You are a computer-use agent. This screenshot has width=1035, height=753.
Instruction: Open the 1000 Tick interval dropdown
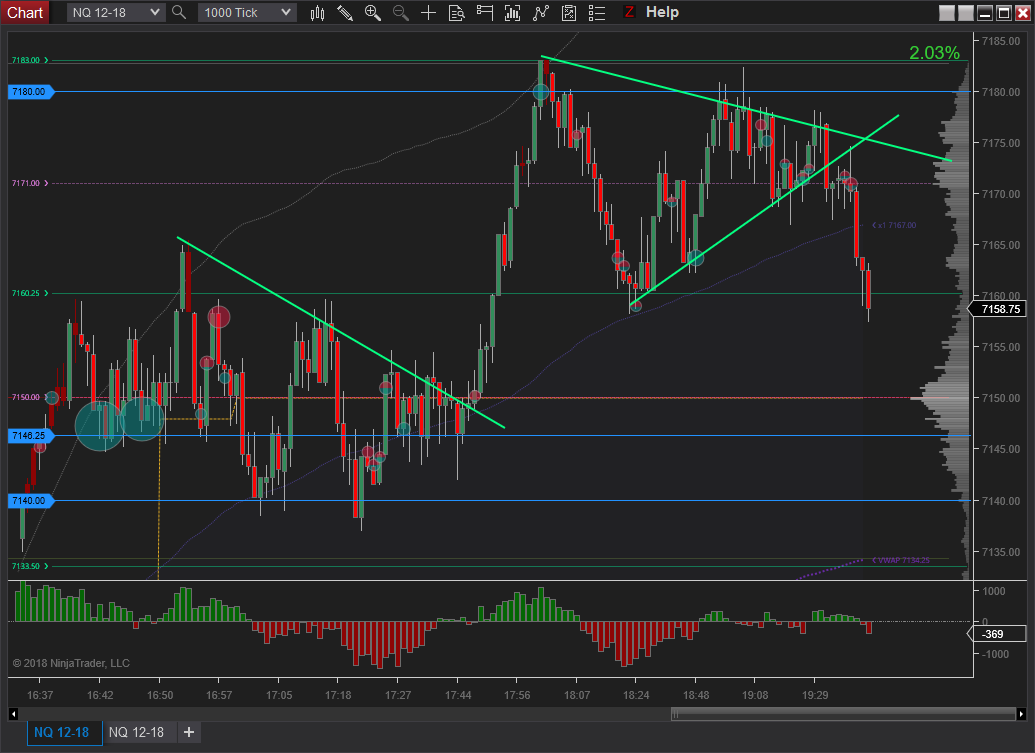[x=246, y=13]
